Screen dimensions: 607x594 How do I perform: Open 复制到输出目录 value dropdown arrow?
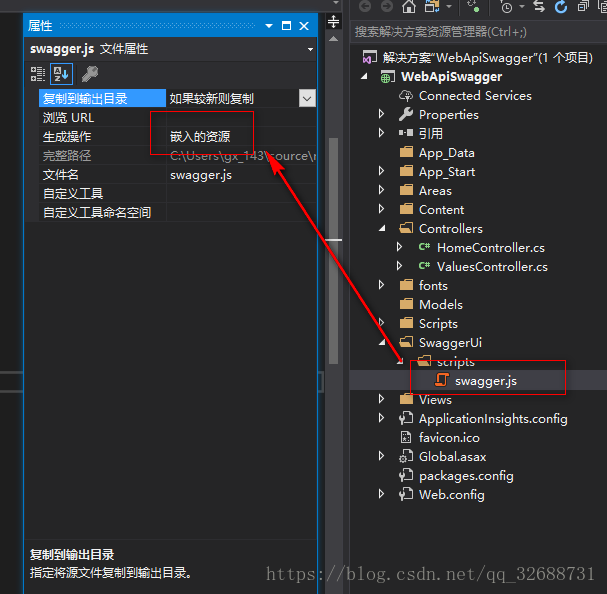coord(307,98)
